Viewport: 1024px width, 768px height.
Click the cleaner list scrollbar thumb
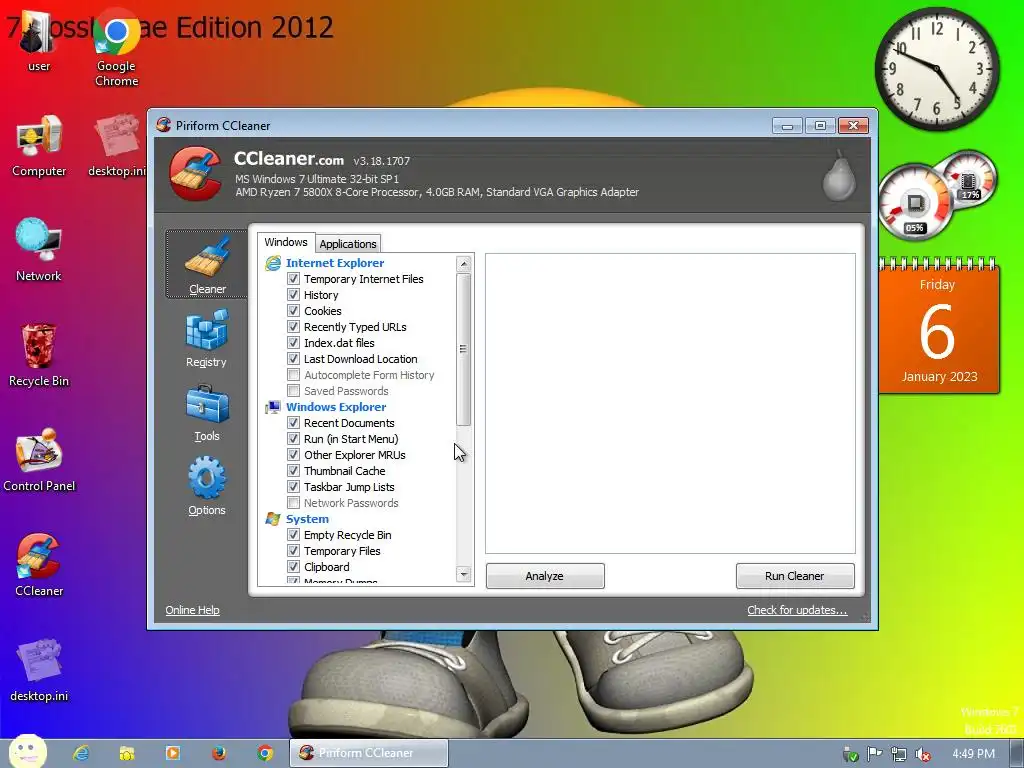point(463,349)
